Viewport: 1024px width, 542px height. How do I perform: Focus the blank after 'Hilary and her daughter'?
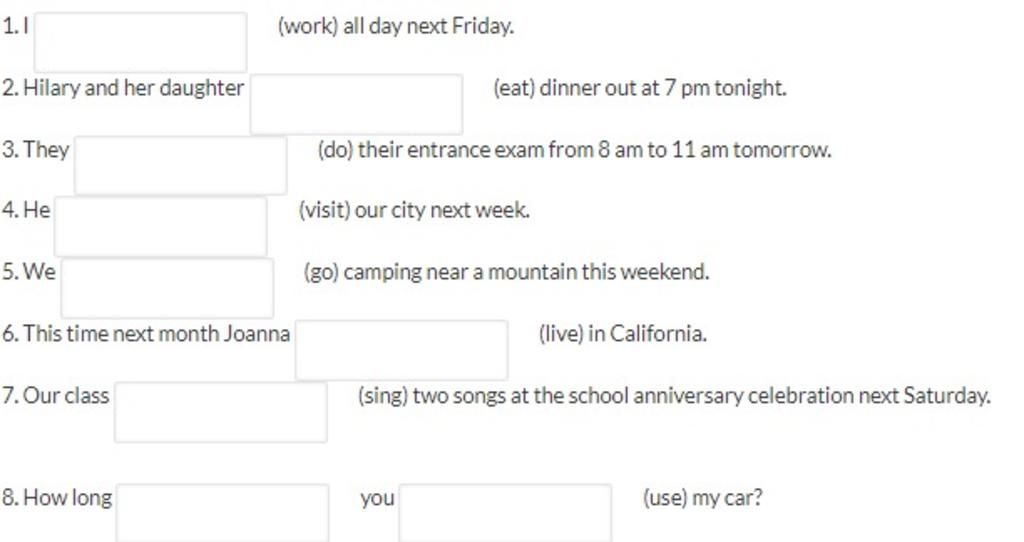click(357, 104)
